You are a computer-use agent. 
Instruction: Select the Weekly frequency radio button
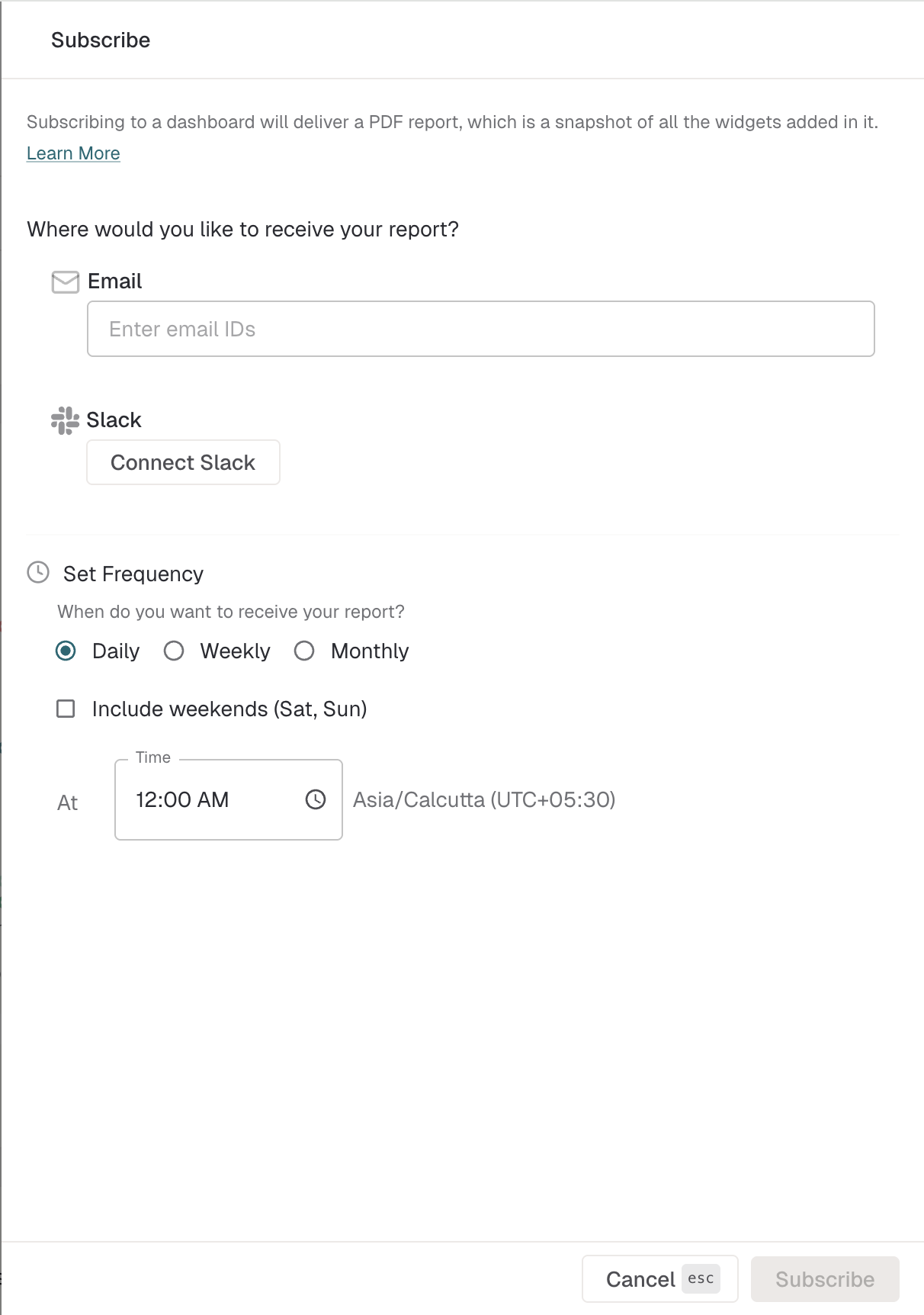(174, 651)
